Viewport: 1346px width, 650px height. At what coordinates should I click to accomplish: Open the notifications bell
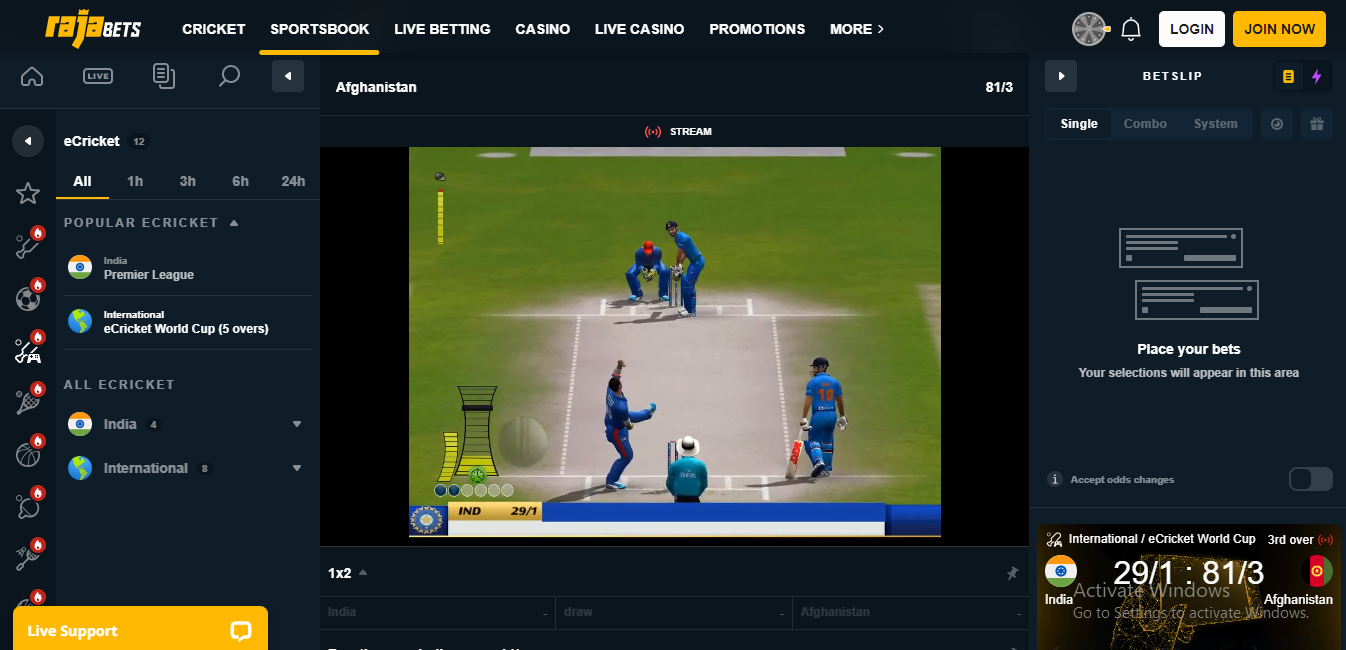pyautogui.click(x=1130, y=29)
